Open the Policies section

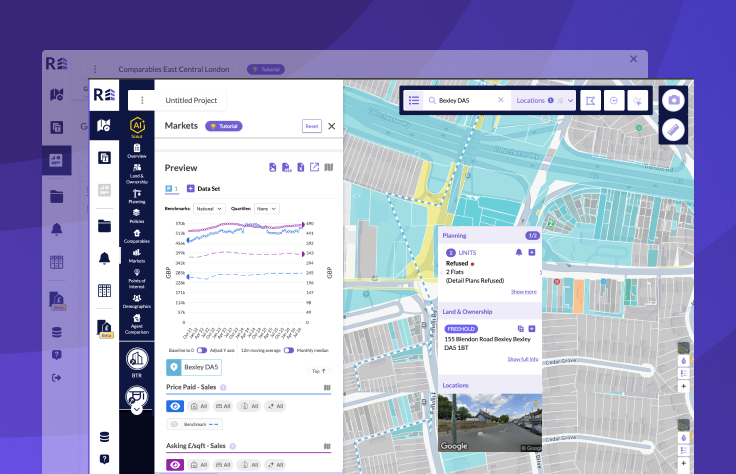137,216
